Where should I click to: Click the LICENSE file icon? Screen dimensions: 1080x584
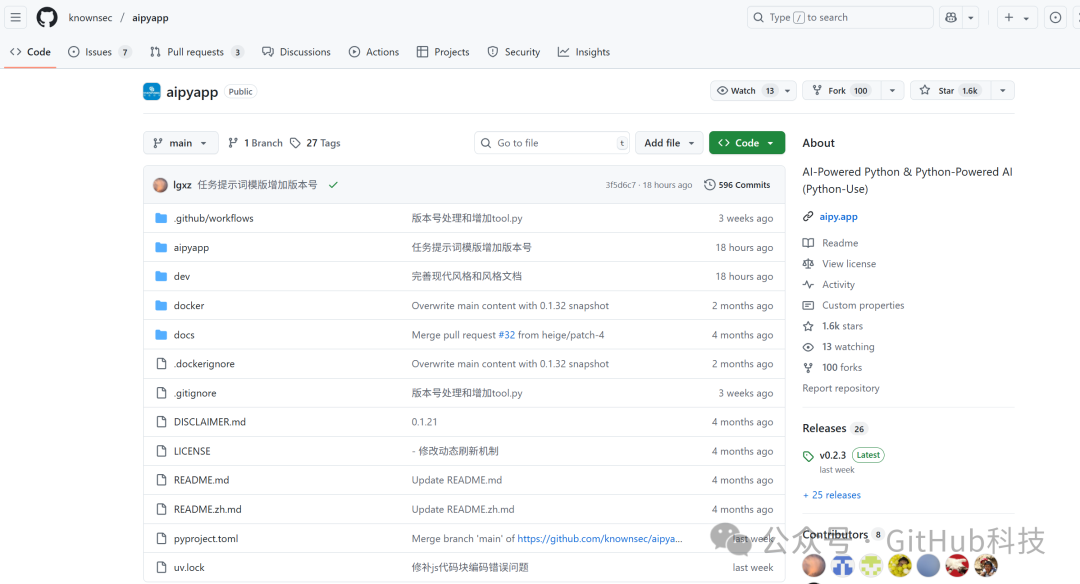click(x=161, y=451)
